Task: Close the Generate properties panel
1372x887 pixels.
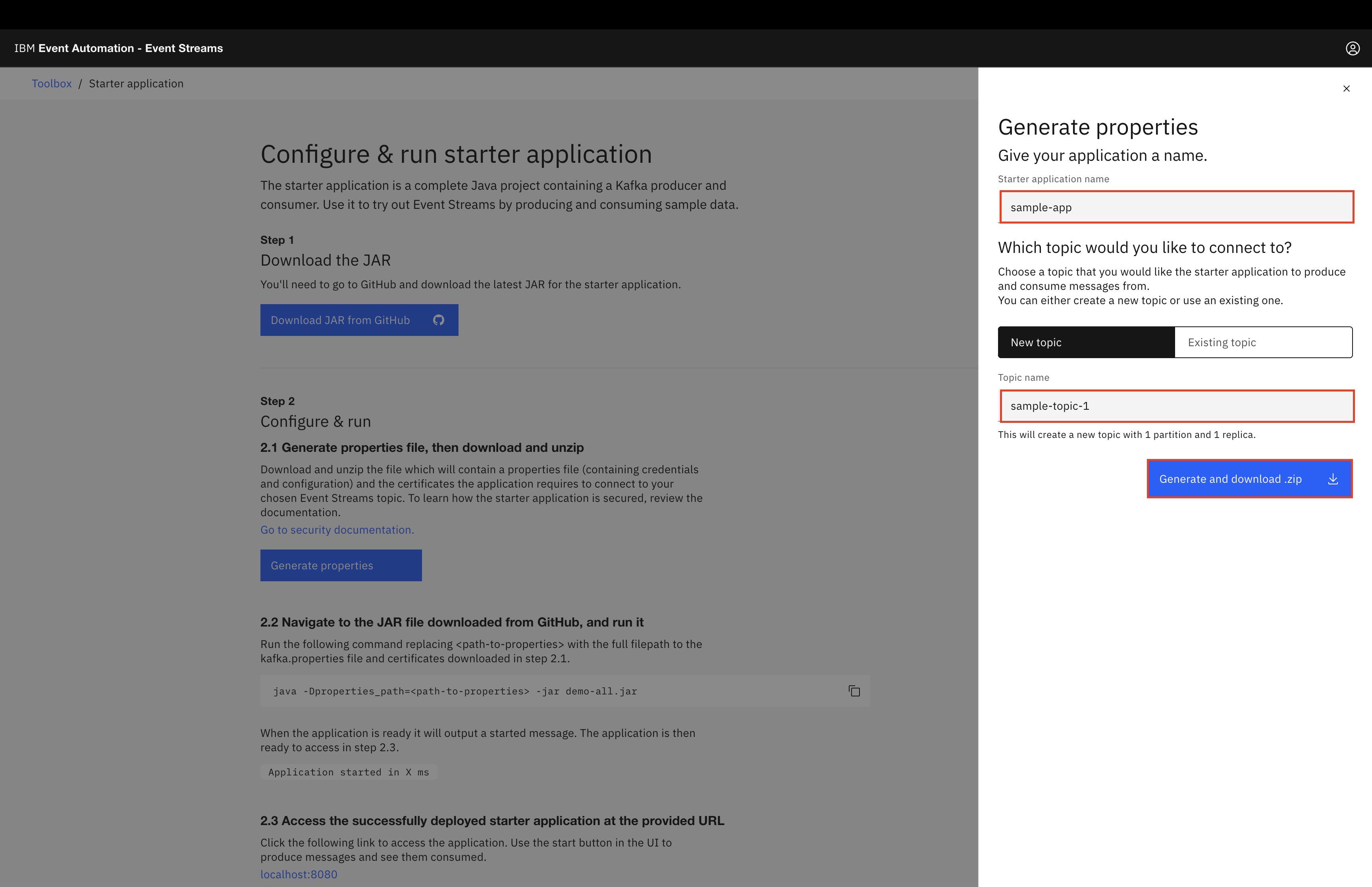Action: click(1346, 89)
